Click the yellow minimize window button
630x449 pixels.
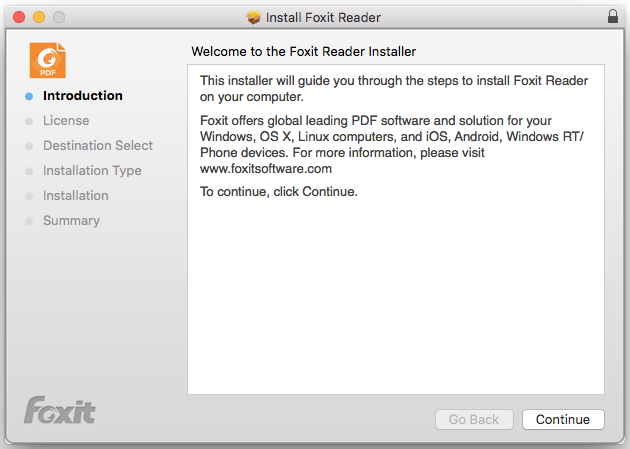pyautogui.click(x=39, y=17)
